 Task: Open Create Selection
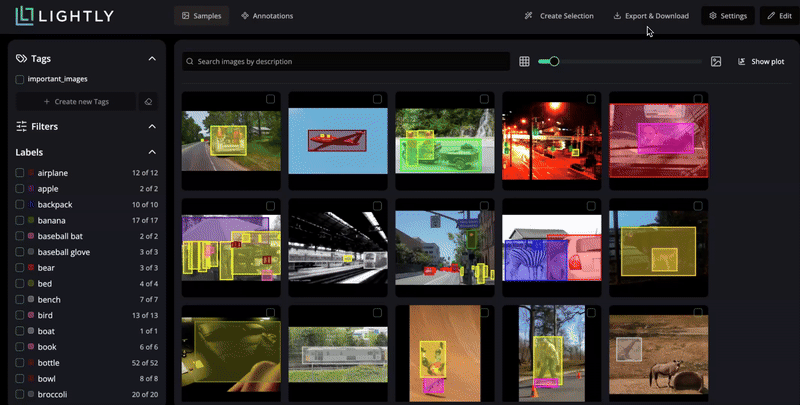pos(559,16)
